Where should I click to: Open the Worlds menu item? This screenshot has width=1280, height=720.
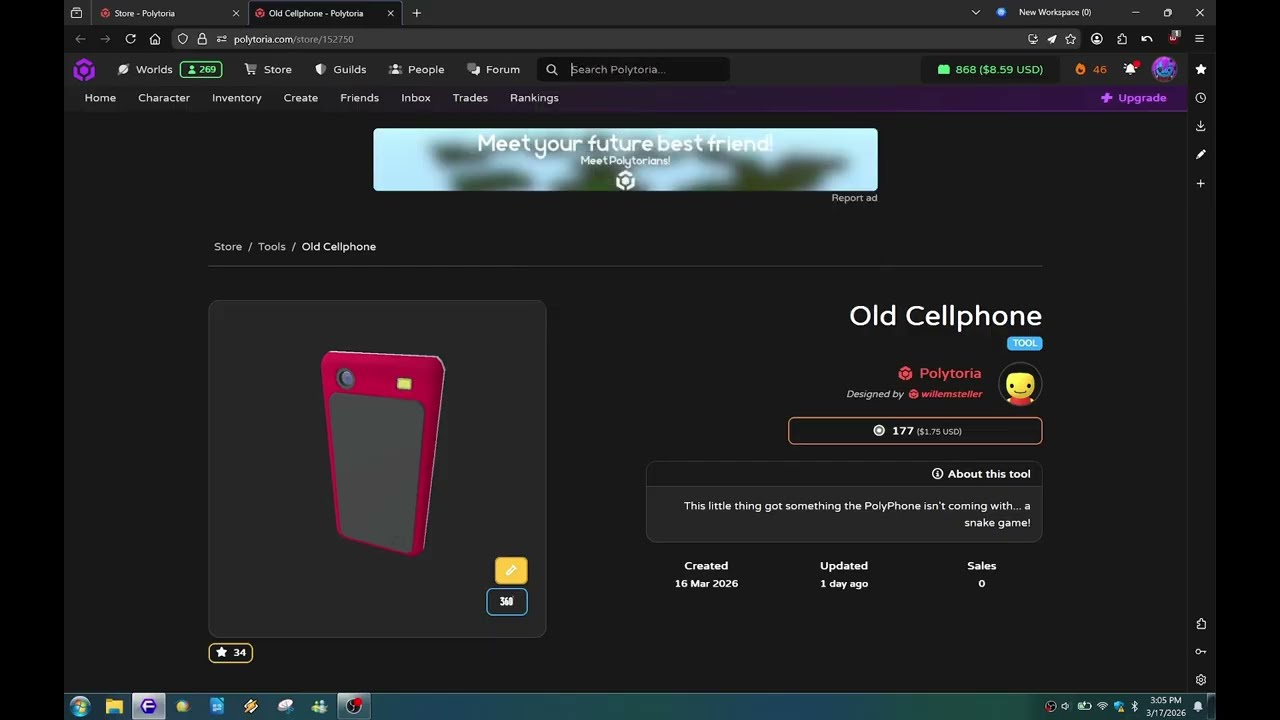(145, 70)
